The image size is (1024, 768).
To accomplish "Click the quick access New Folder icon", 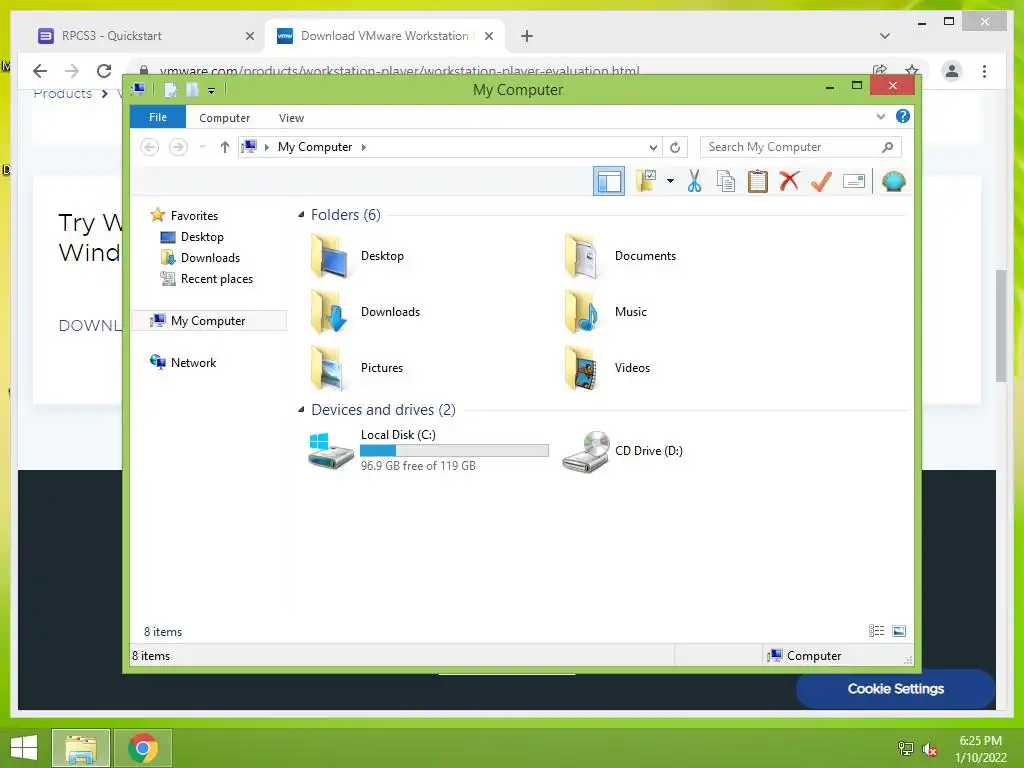I will click(192, 89).
